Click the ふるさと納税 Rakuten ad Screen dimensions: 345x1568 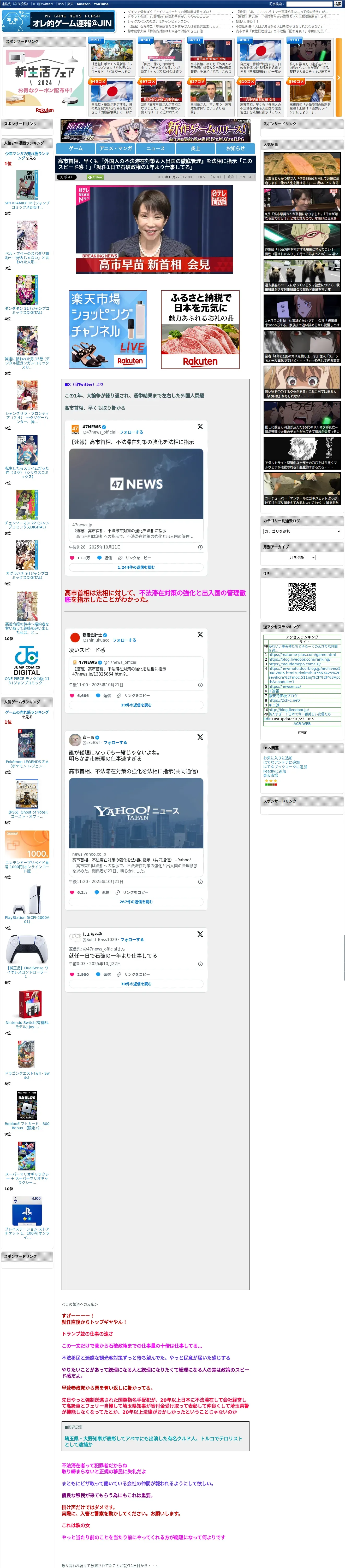(x=200, y=329)
